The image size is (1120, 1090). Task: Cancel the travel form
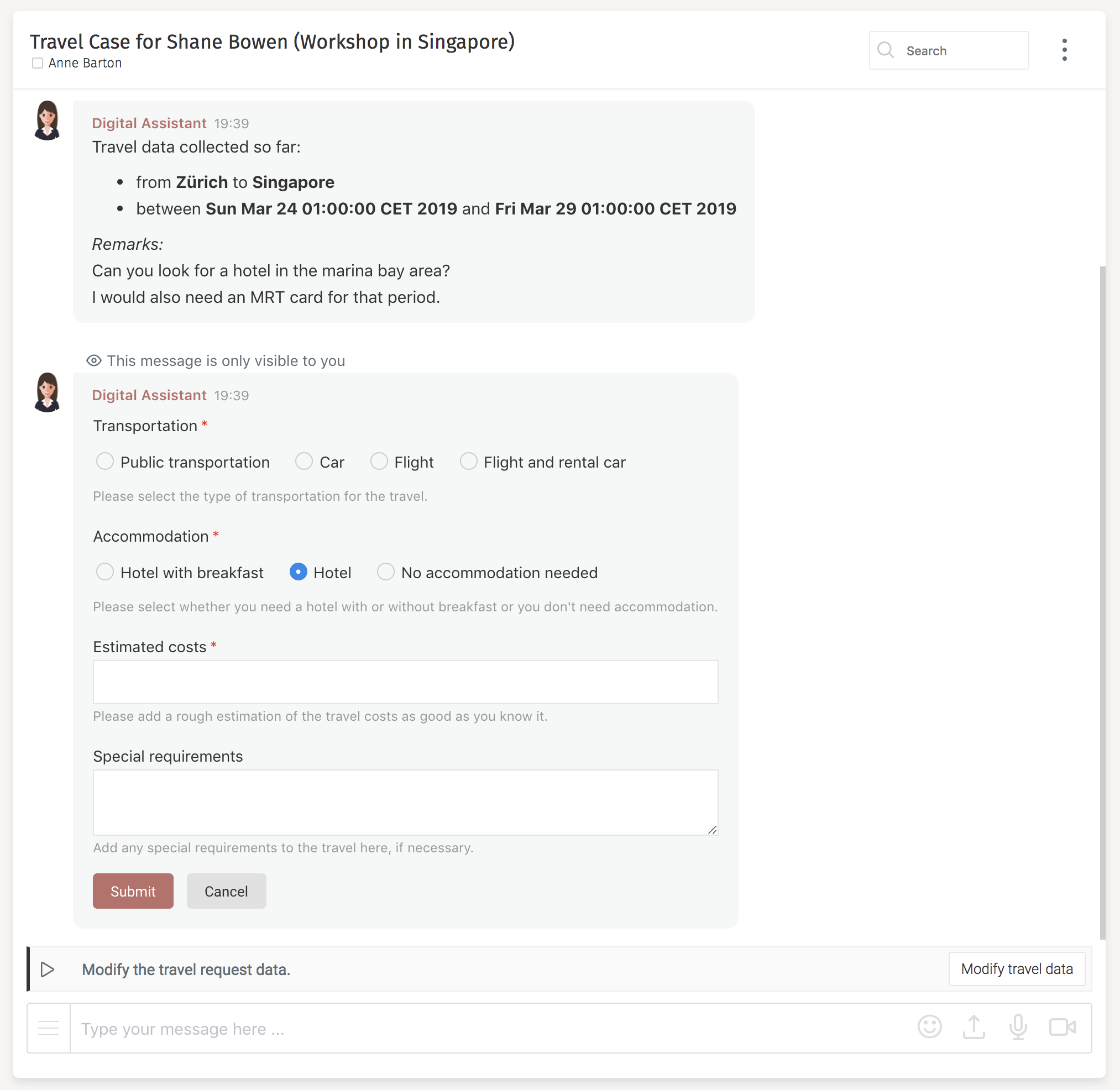226,891
